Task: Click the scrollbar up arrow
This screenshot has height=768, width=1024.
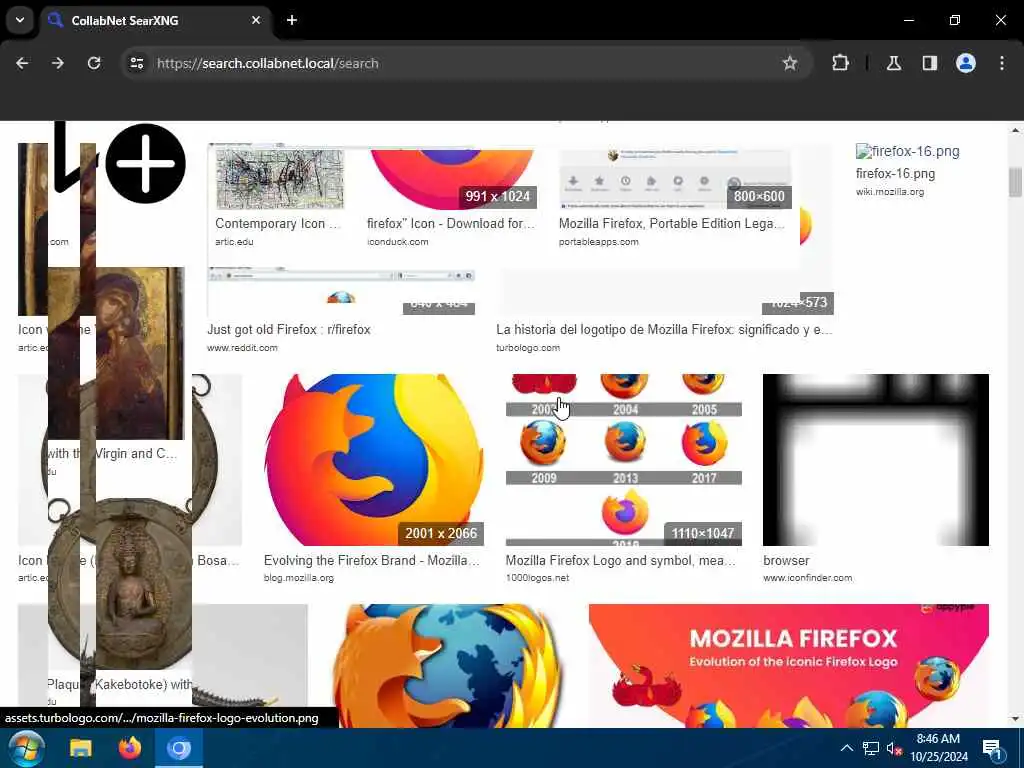Action: (x=1015, y=130)
